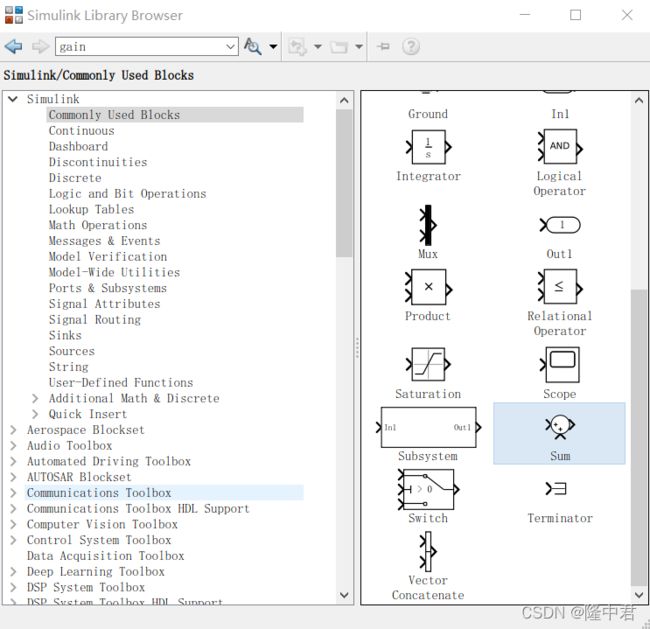Collapse the Simulink tree node
This screenshot has height=629, width=650.
(x=13, y=99)
